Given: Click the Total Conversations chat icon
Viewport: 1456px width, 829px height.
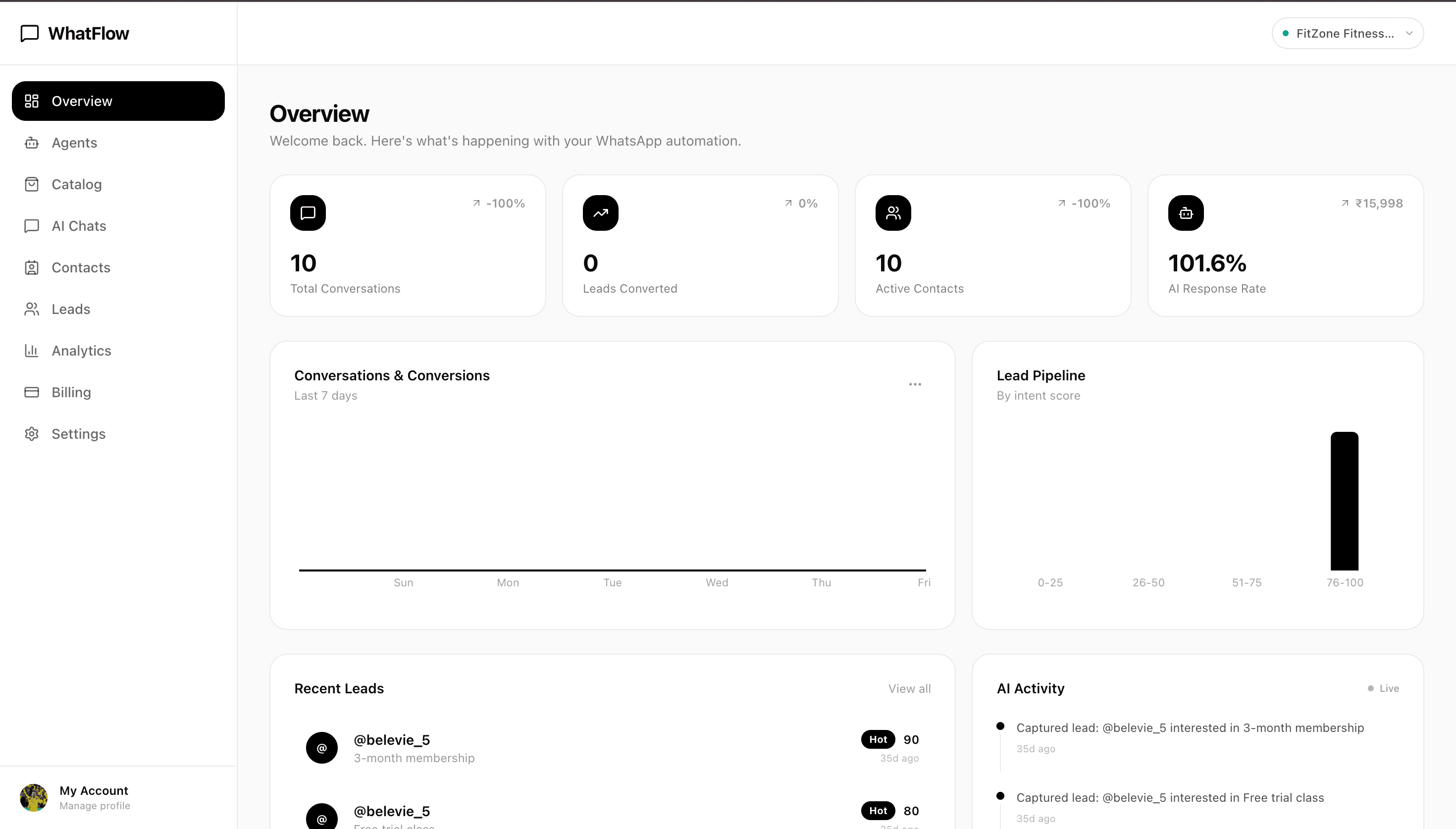Looking at the screenshot, I should pyautogui.click(x=308, y=213).
